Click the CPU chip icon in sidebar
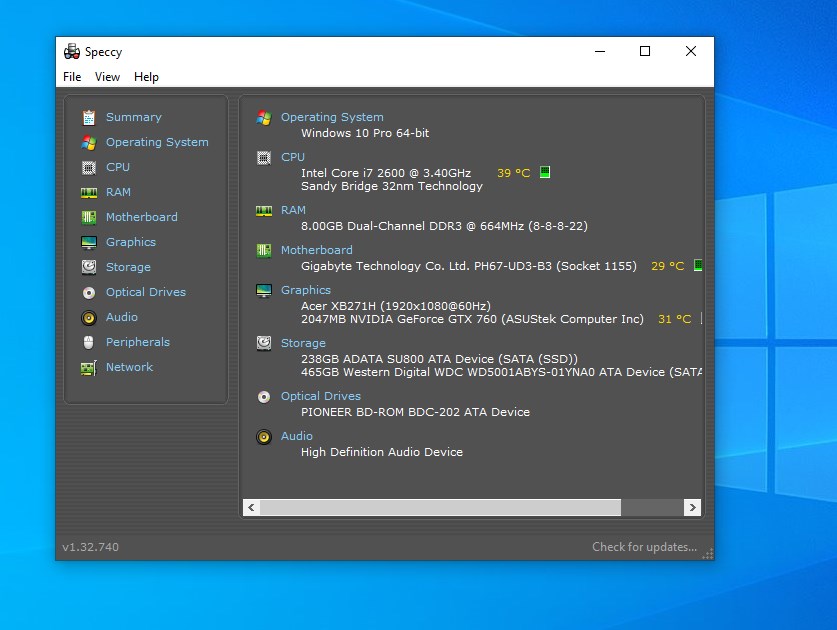Image resolution: width=837 pixels, height=630 pixels. point(89,168)
